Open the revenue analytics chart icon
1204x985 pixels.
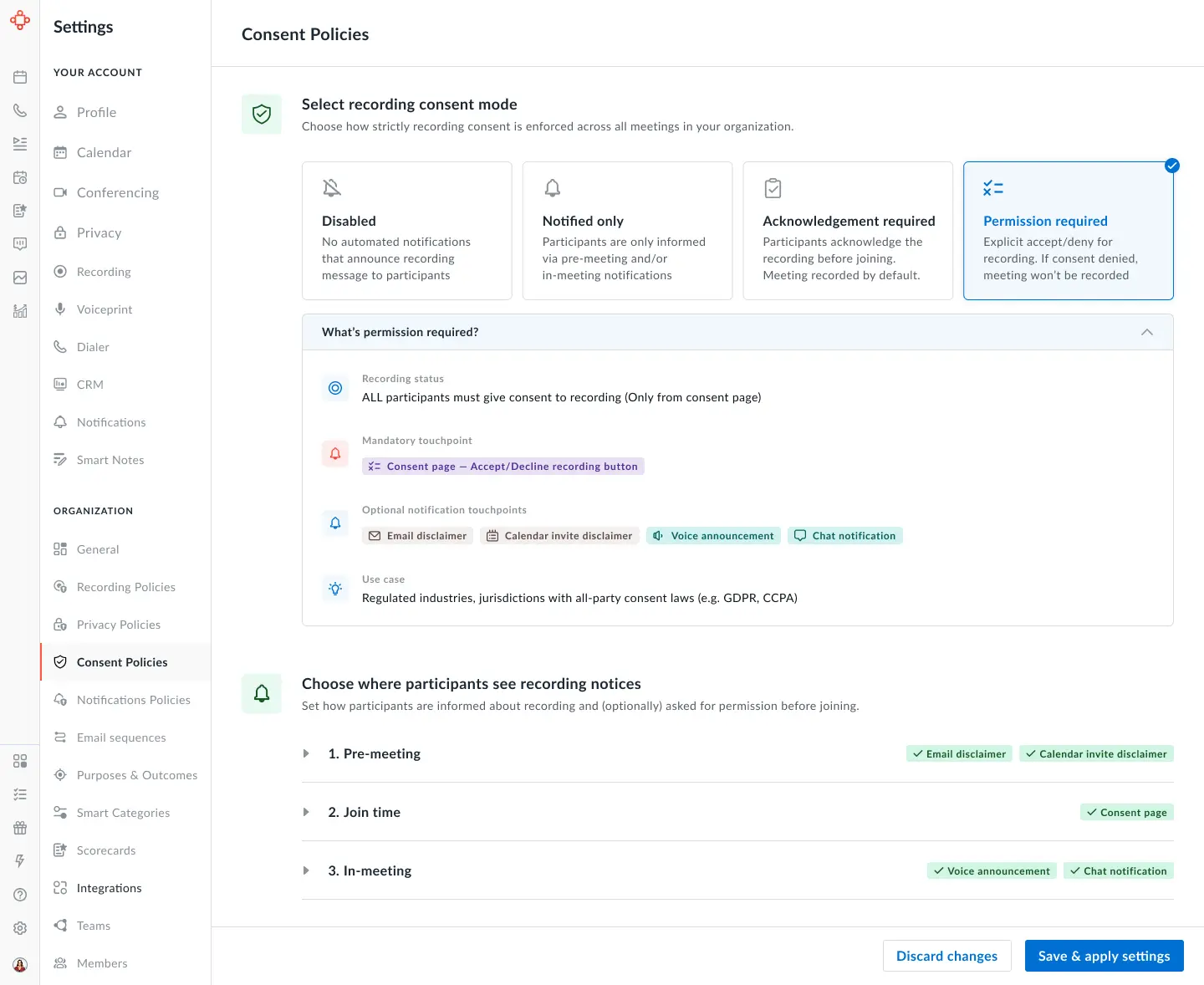[20, 310]
